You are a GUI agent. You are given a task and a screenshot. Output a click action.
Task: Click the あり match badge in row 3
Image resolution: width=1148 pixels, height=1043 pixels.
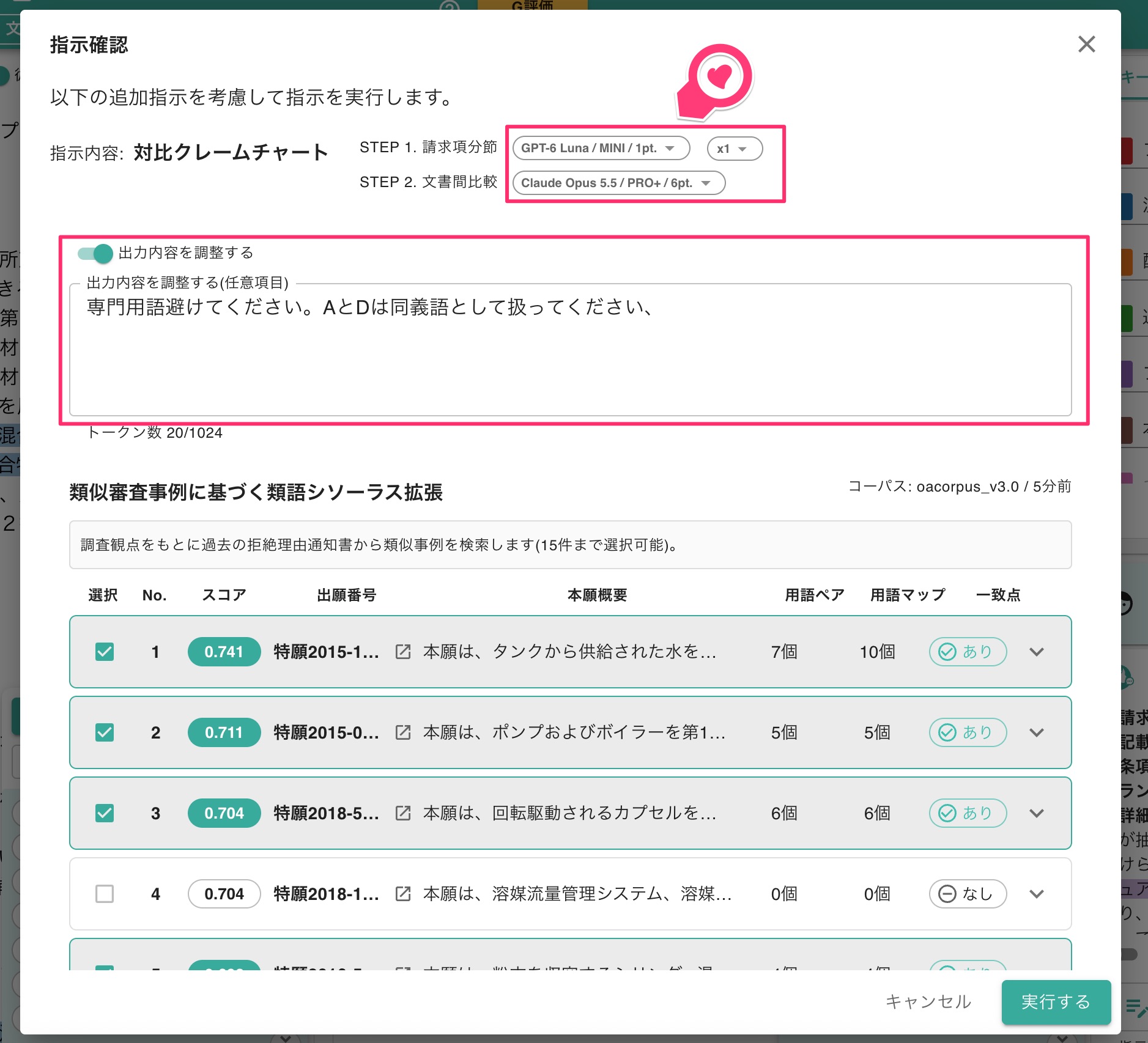(x=968, y=813)
